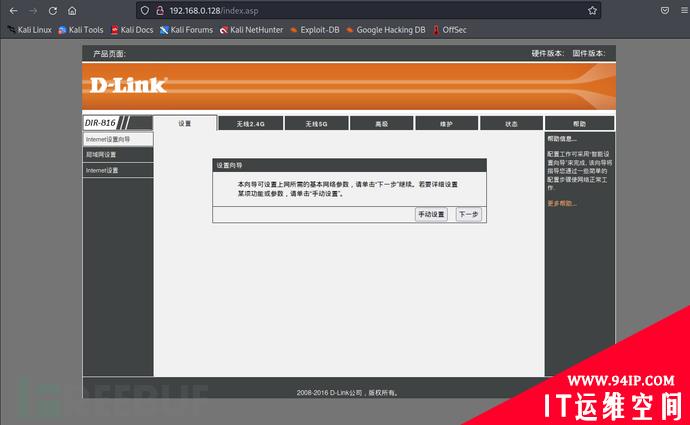Click the 手动设置 button
Viewport: 690px width, 425px height.
pyautogui.click(x=431, y=214)
